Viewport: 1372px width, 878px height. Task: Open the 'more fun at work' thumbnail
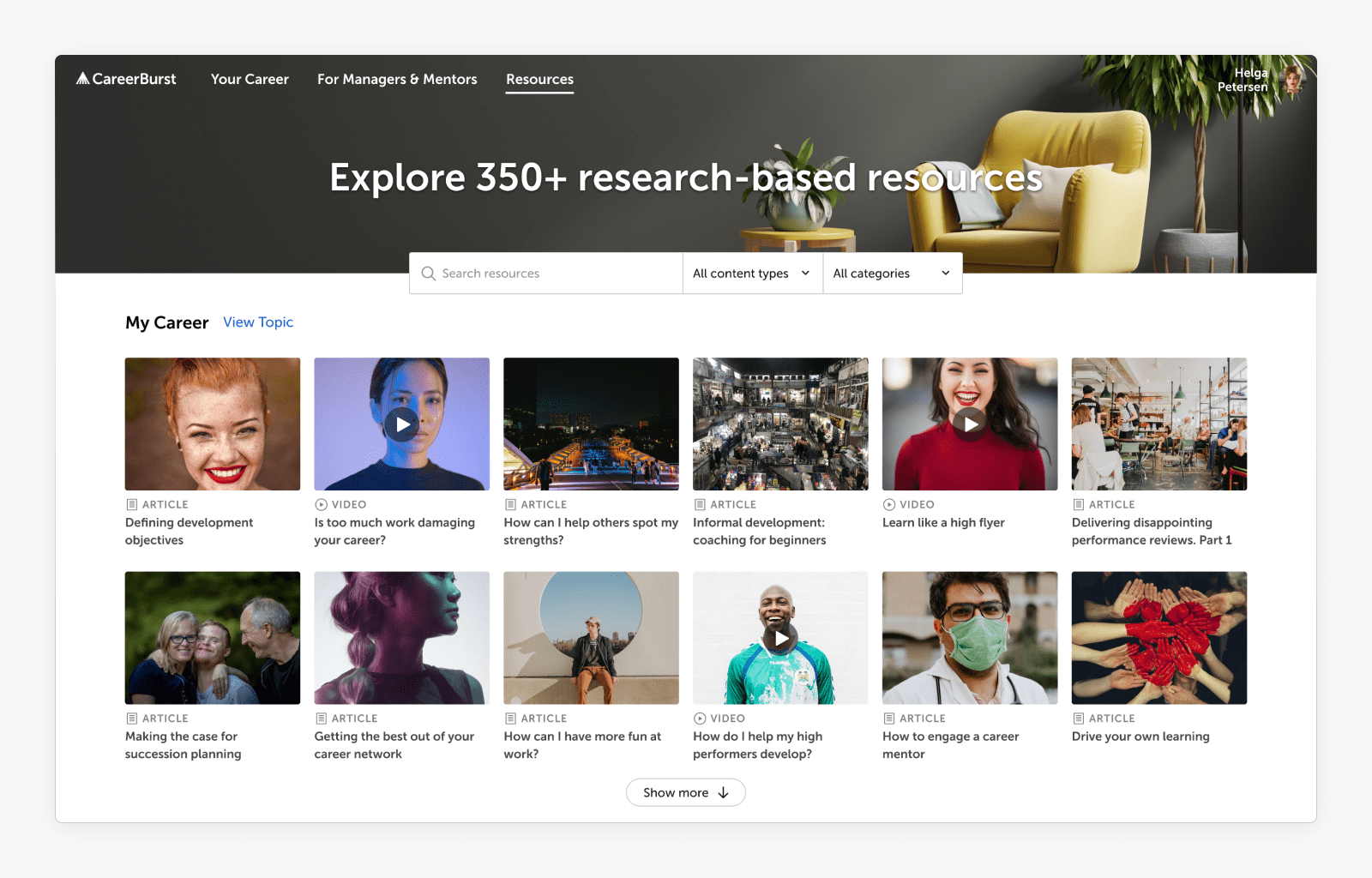[x=591, y=638]
